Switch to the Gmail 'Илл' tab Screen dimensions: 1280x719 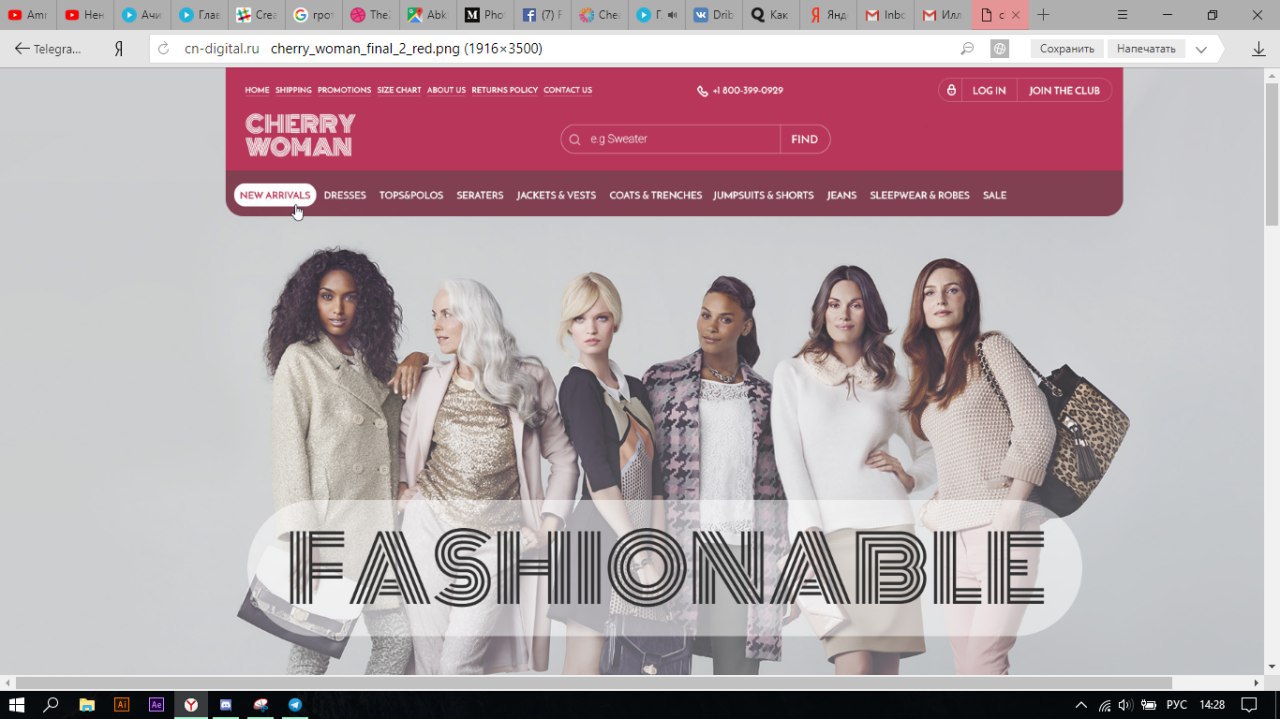(x=944, y=15)
